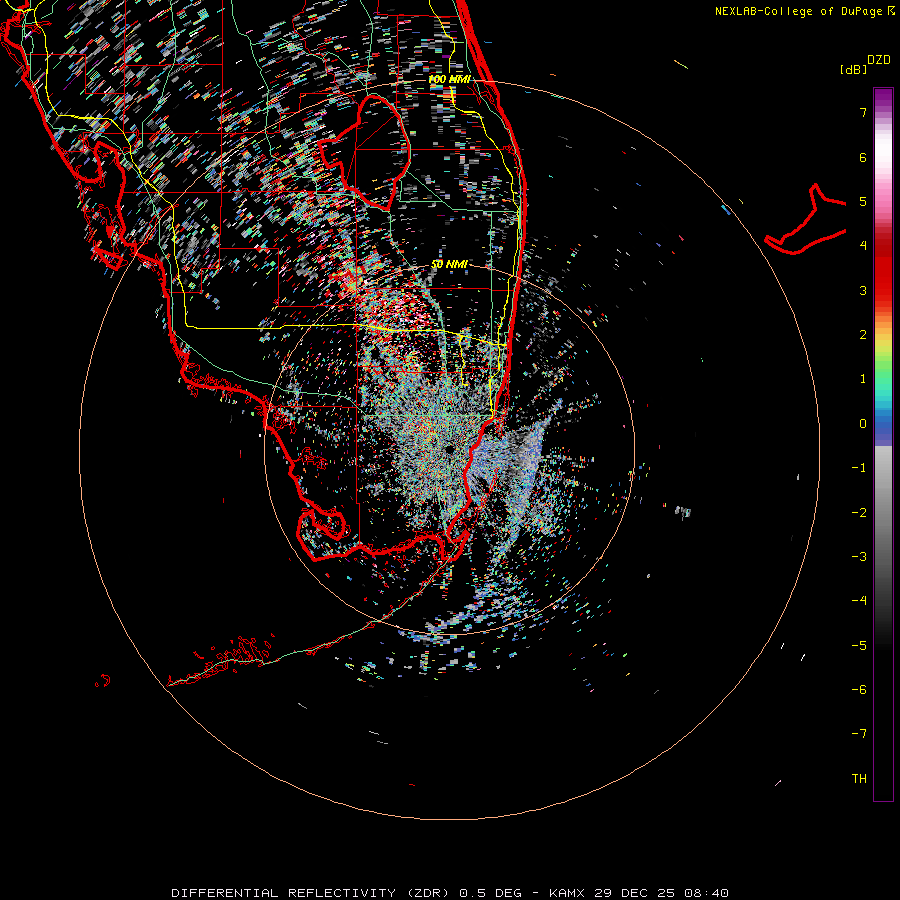Screen dimensions: 900x900
Task: Select the -4 value on the dB scale
Action: [x=859, y=601]
